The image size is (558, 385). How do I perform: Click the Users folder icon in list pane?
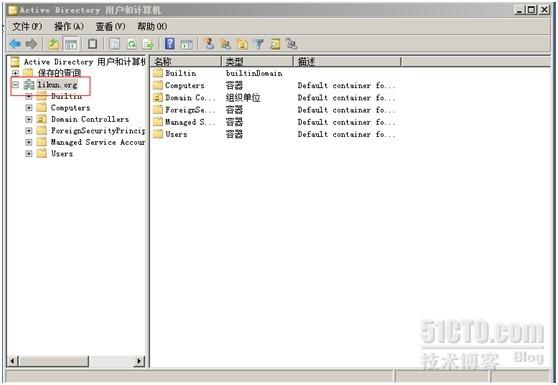tap(158, 134)
